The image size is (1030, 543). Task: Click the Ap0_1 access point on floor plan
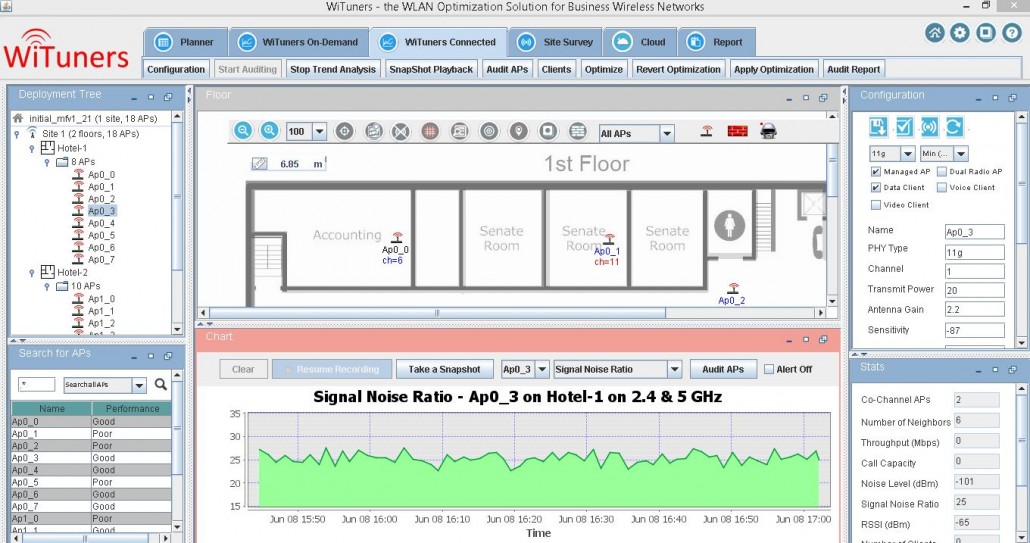609,239
